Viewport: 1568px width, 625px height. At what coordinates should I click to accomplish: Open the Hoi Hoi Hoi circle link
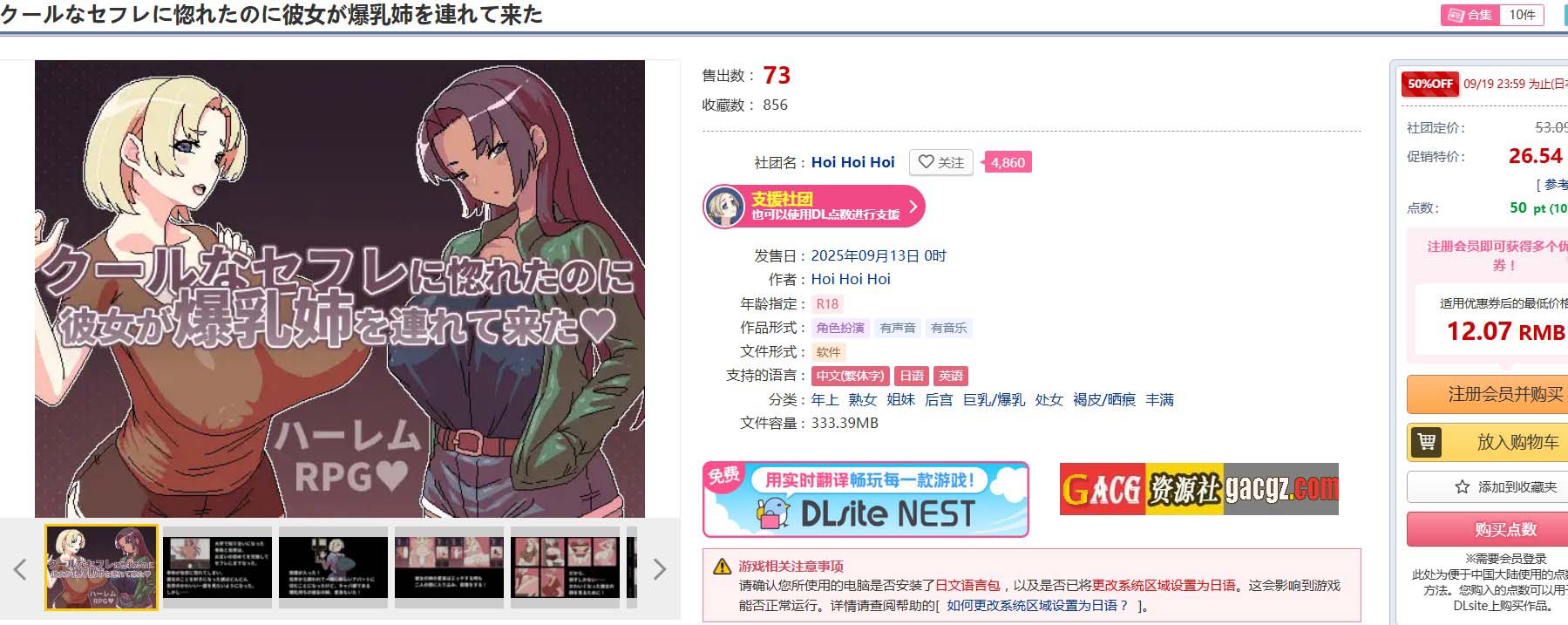pos(852,162)
